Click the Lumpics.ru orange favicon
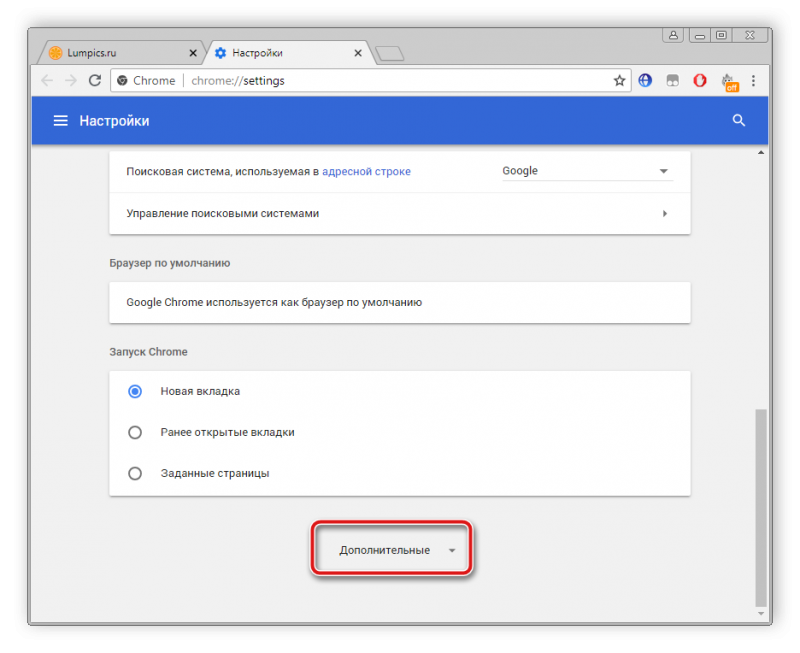800x653 pixels. coord(55,53)
